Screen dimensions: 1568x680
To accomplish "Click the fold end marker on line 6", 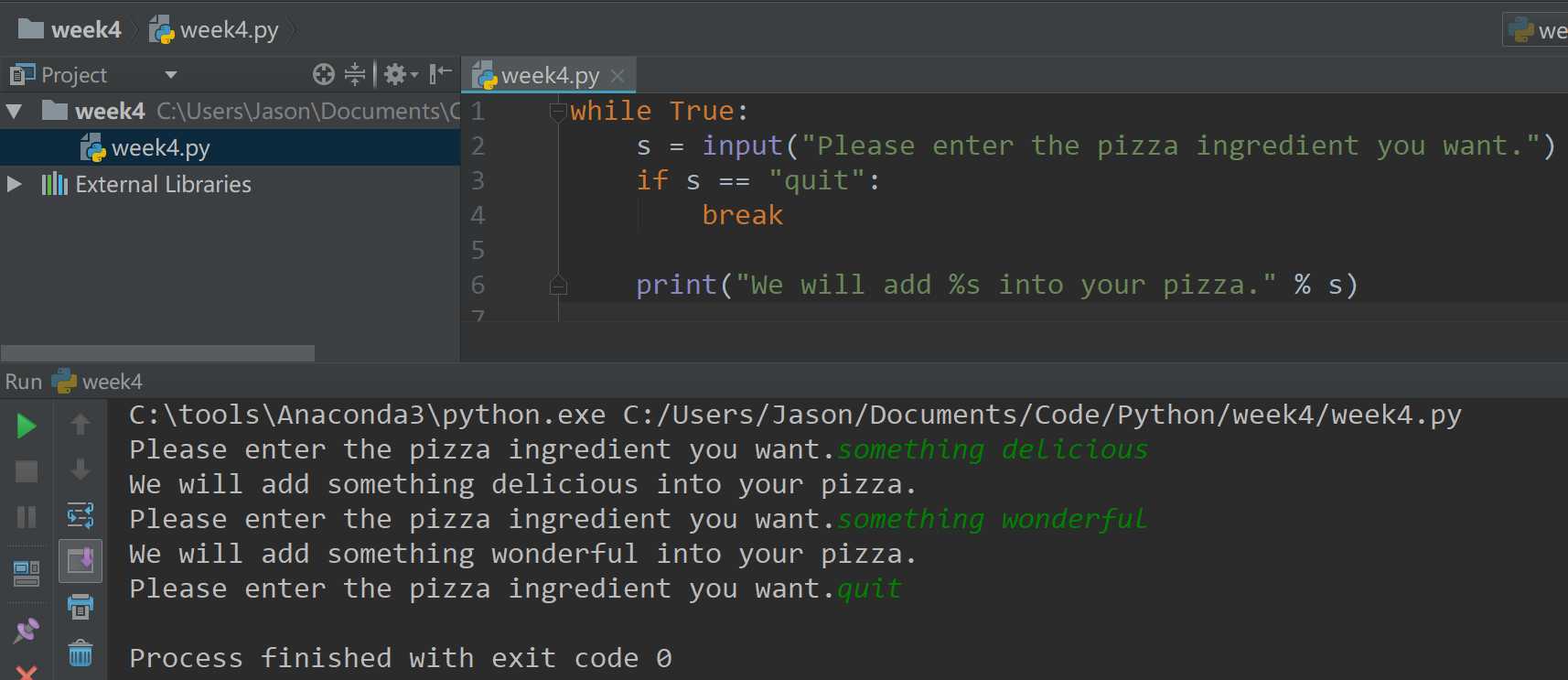I will pos(558,286).
